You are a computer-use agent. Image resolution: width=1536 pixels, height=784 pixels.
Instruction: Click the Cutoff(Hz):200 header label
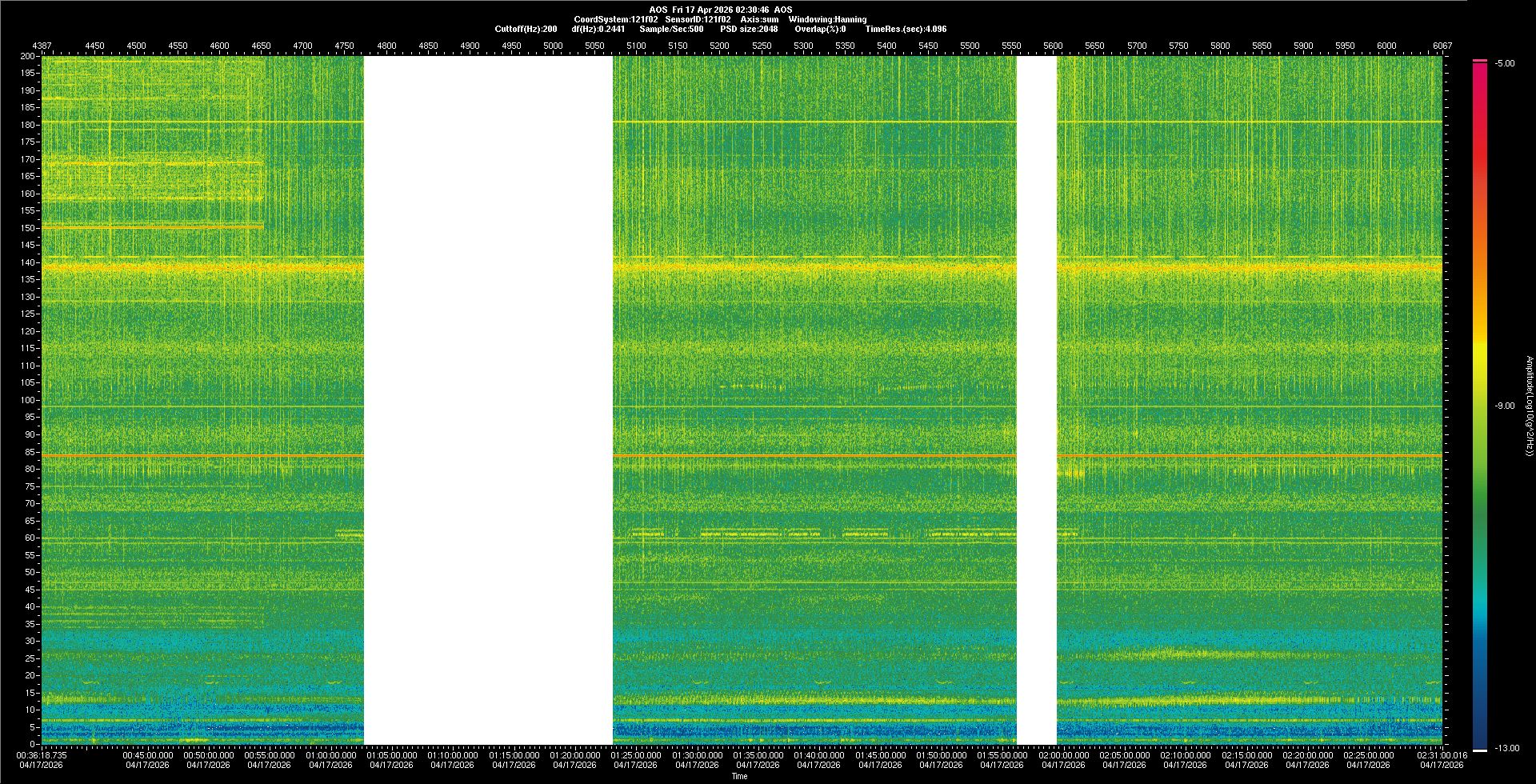526,29
